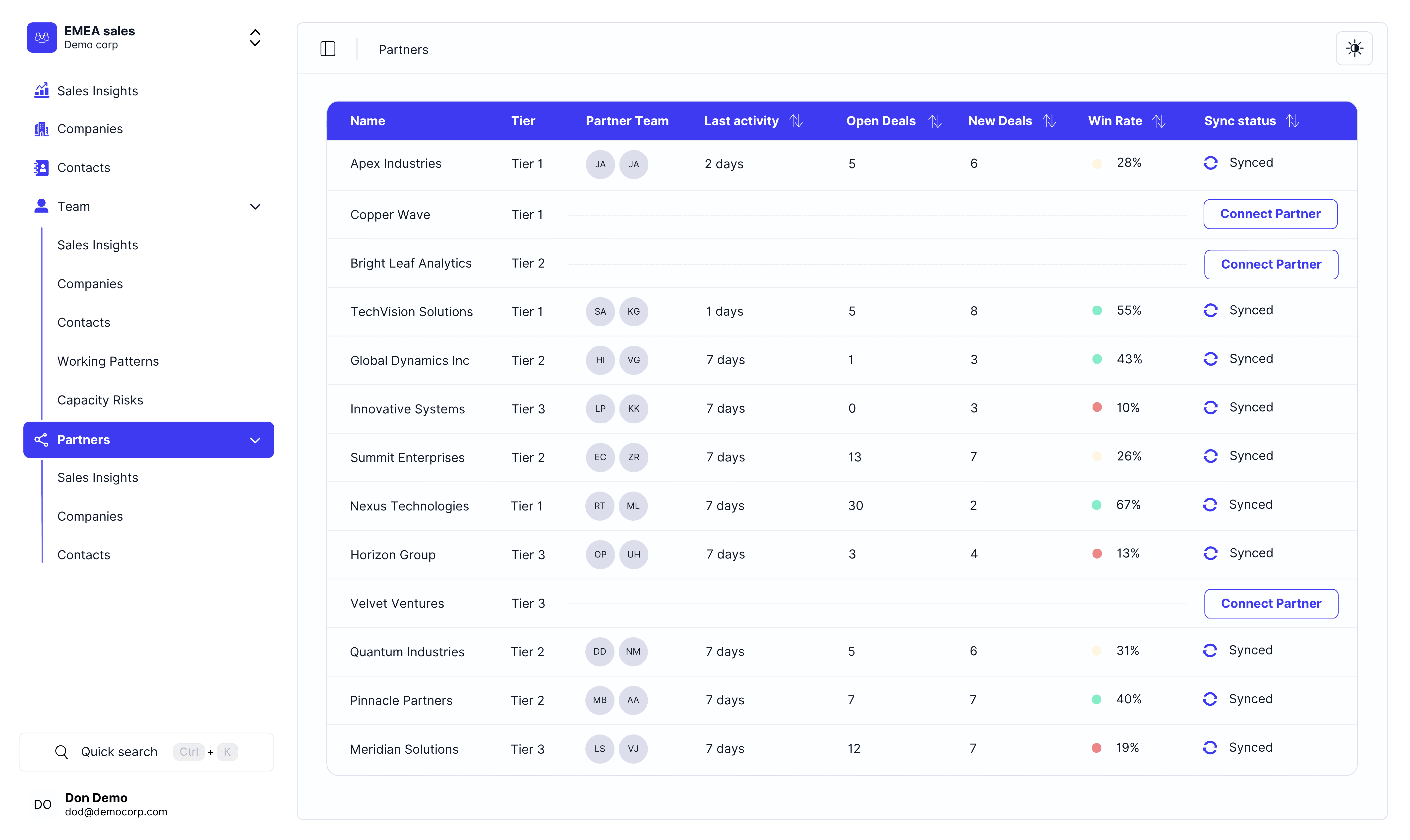This screenshot has height=840, width=1410.
Task: Click red win rate dot for Innovative Systems
Action: [1097, 407]
